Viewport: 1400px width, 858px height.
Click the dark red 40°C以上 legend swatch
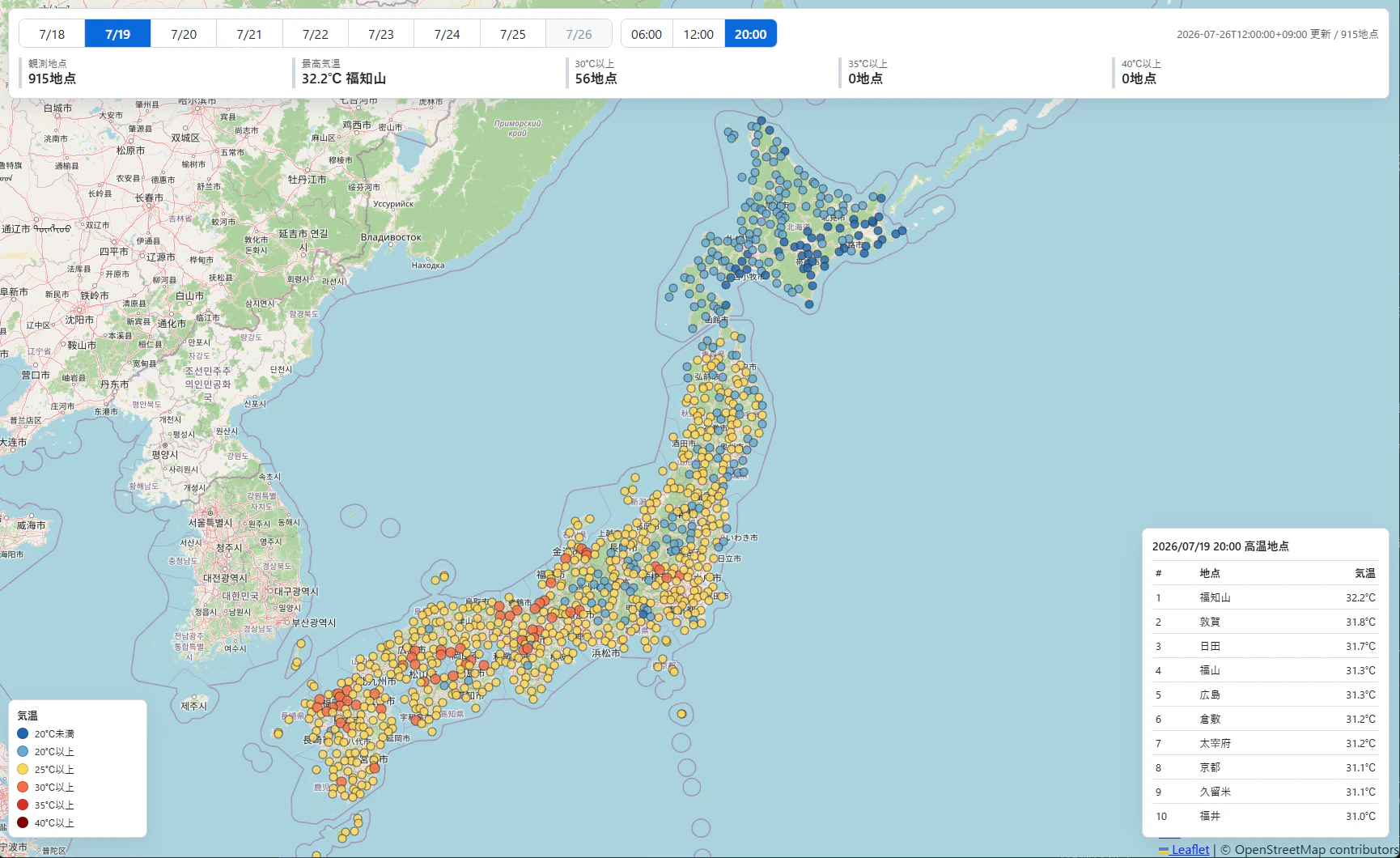pos(23,822)
